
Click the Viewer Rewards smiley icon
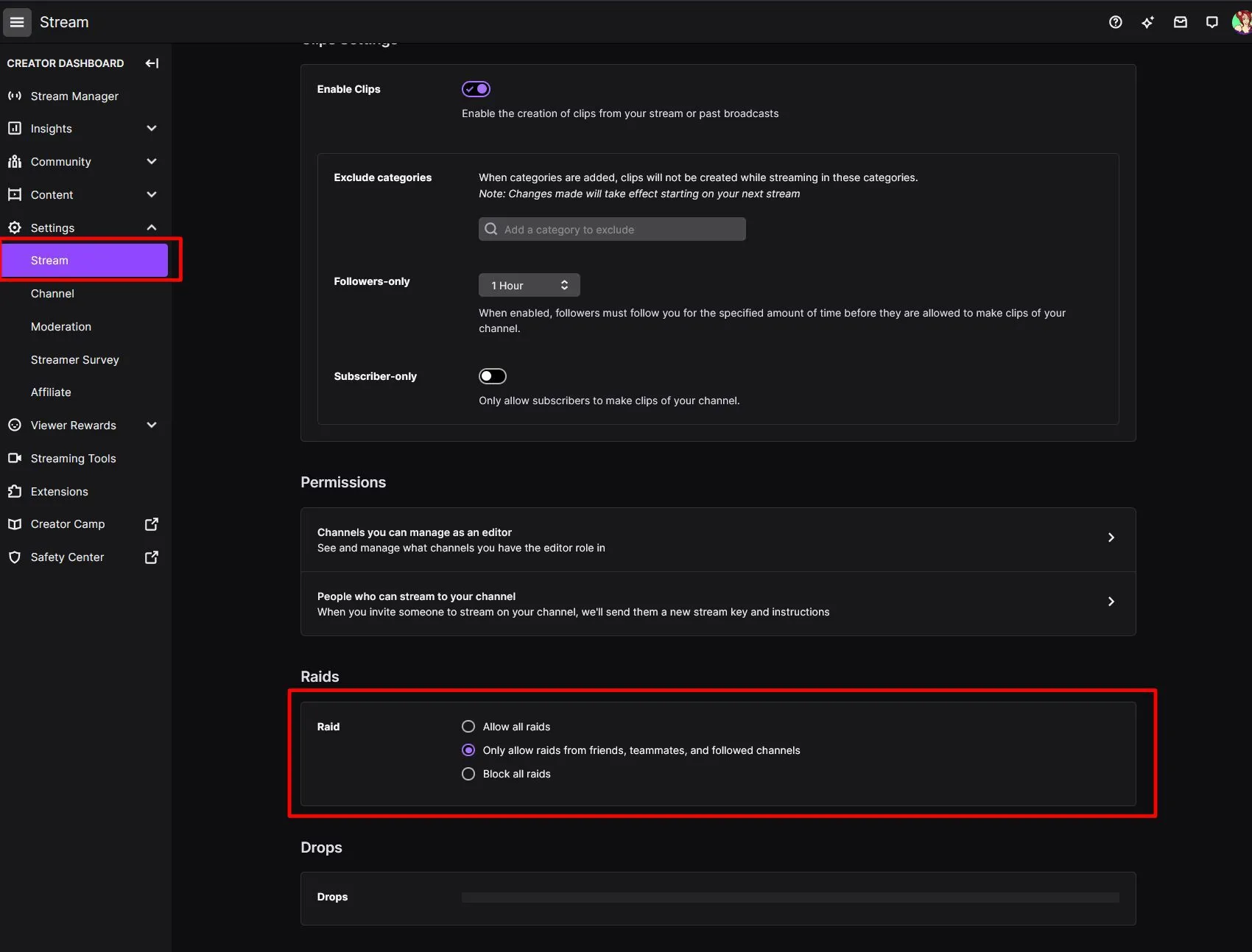(x=15, y=425)
